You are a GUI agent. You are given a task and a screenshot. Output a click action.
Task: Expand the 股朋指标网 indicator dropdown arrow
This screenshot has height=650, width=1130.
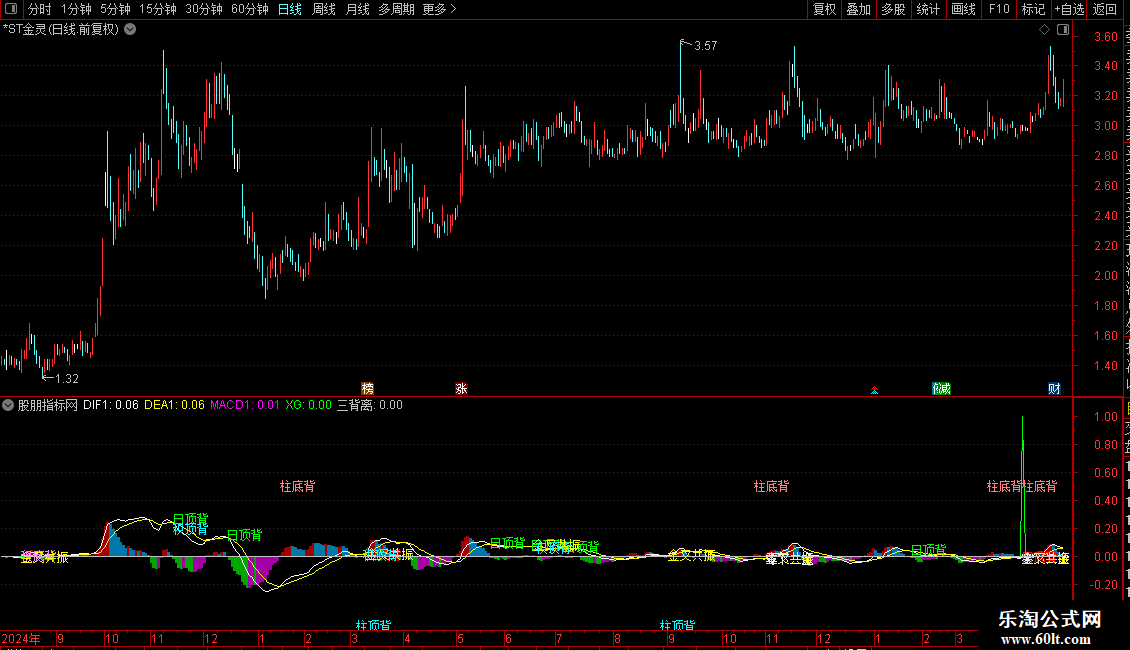tap(8, 405)
